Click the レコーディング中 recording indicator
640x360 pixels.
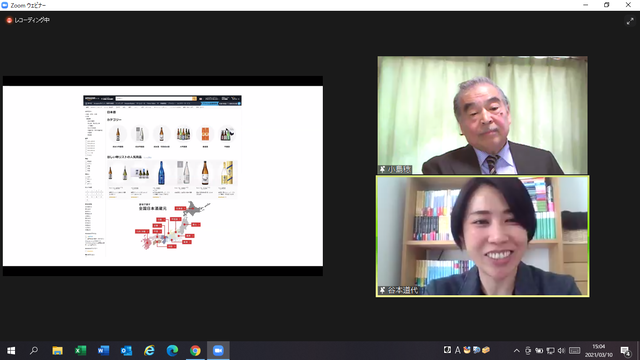click(28, 20)
